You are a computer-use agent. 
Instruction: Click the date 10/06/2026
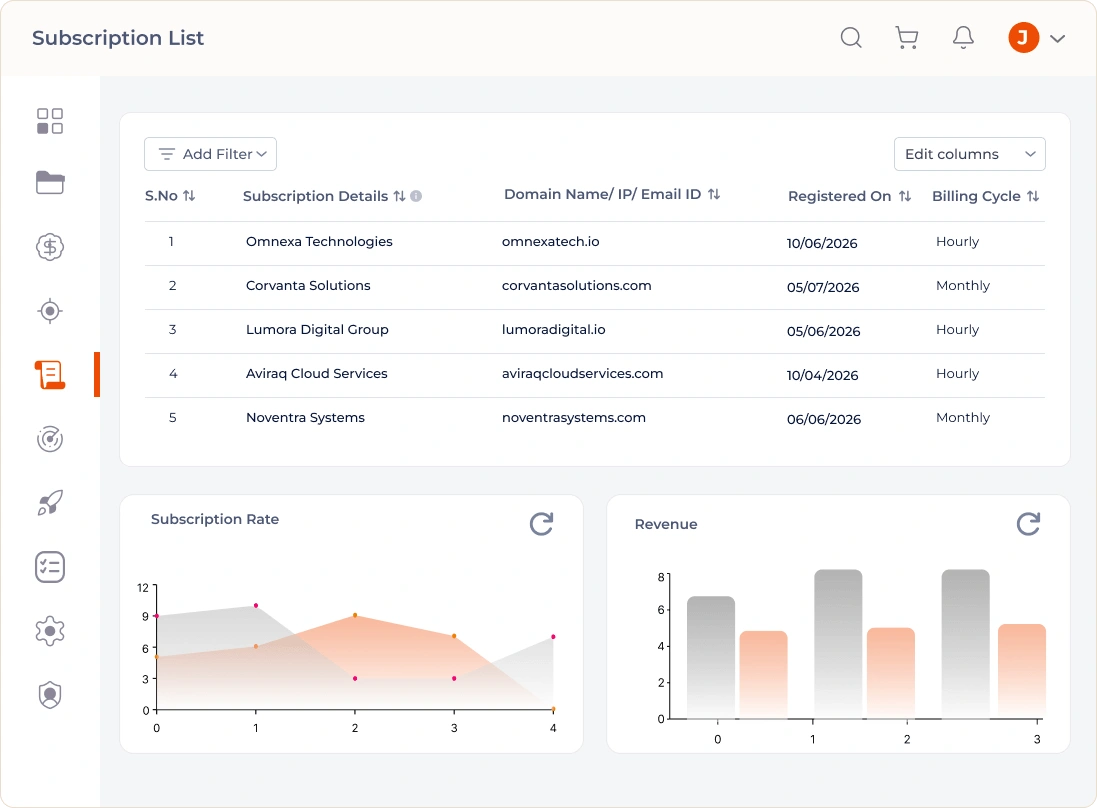click(822, 243)
